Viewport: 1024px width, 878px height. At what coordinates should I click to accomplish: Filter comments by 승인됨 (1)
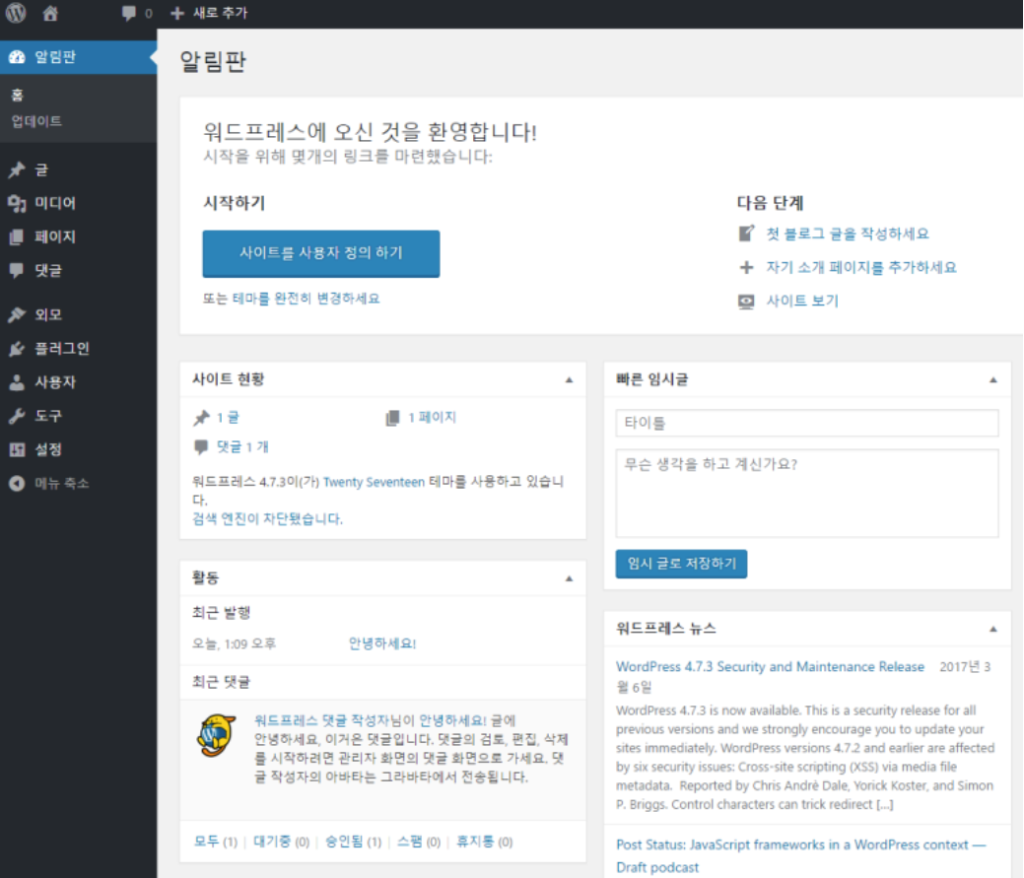pyautogui.click(x=353, y=841)
